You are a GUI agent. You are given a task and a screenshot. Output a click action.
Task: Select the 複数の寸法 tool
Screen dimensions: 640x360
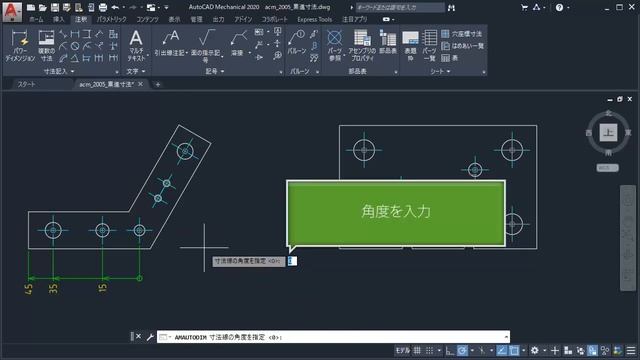pos(47,46)
